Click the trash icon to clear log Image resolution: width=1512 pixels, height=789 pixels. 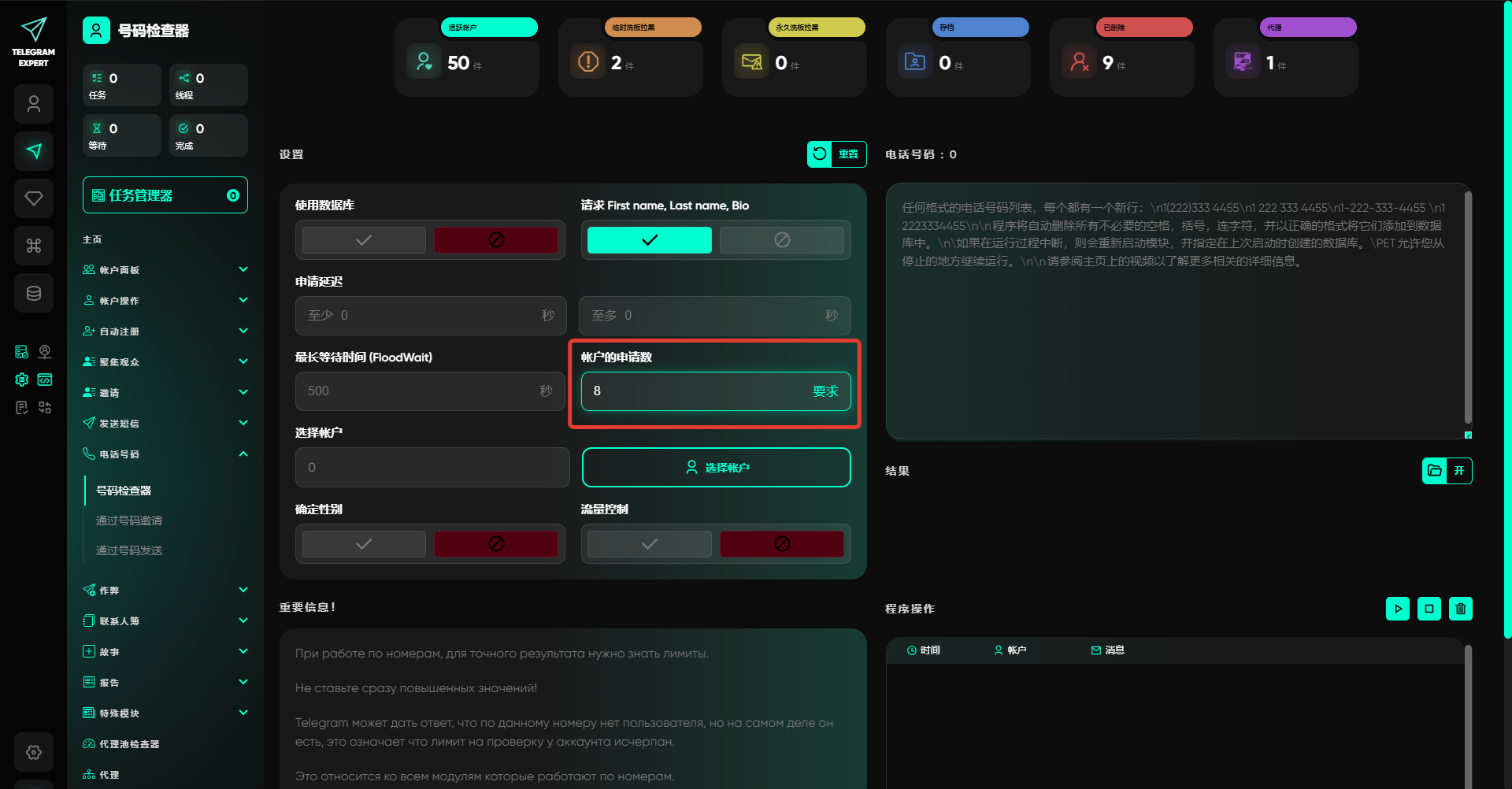[1460, 609]
